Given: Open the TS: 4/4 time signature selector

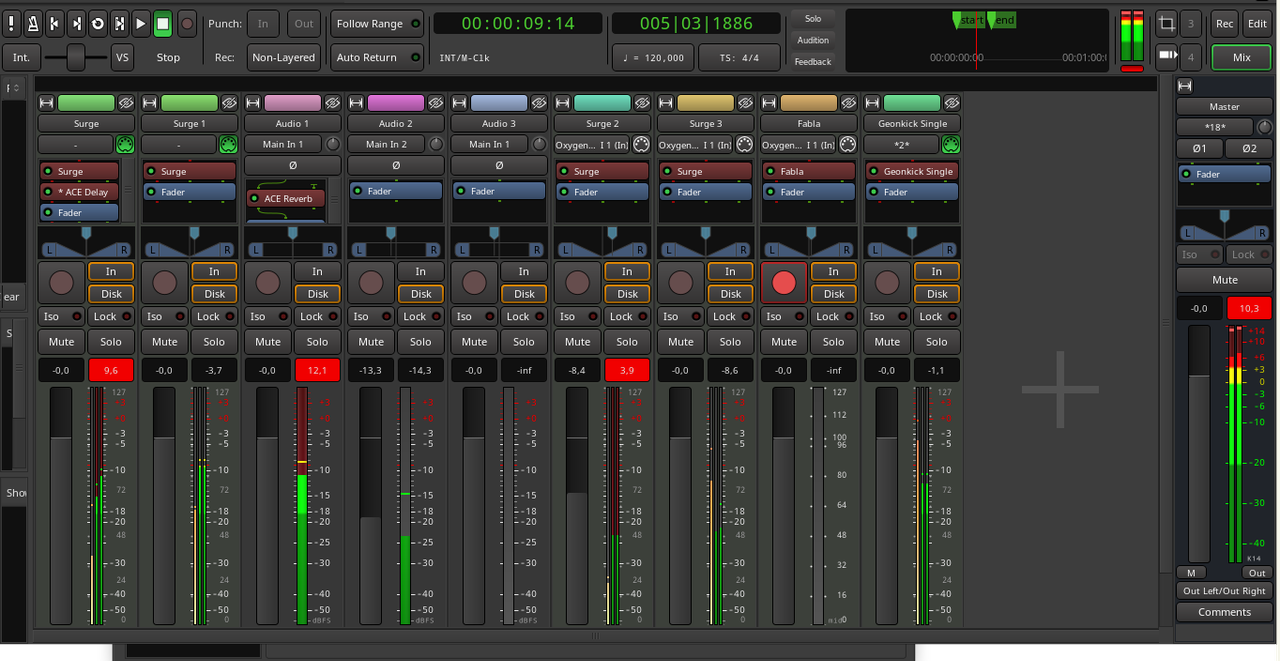Looking at the screenshot, I should point(739,57).
